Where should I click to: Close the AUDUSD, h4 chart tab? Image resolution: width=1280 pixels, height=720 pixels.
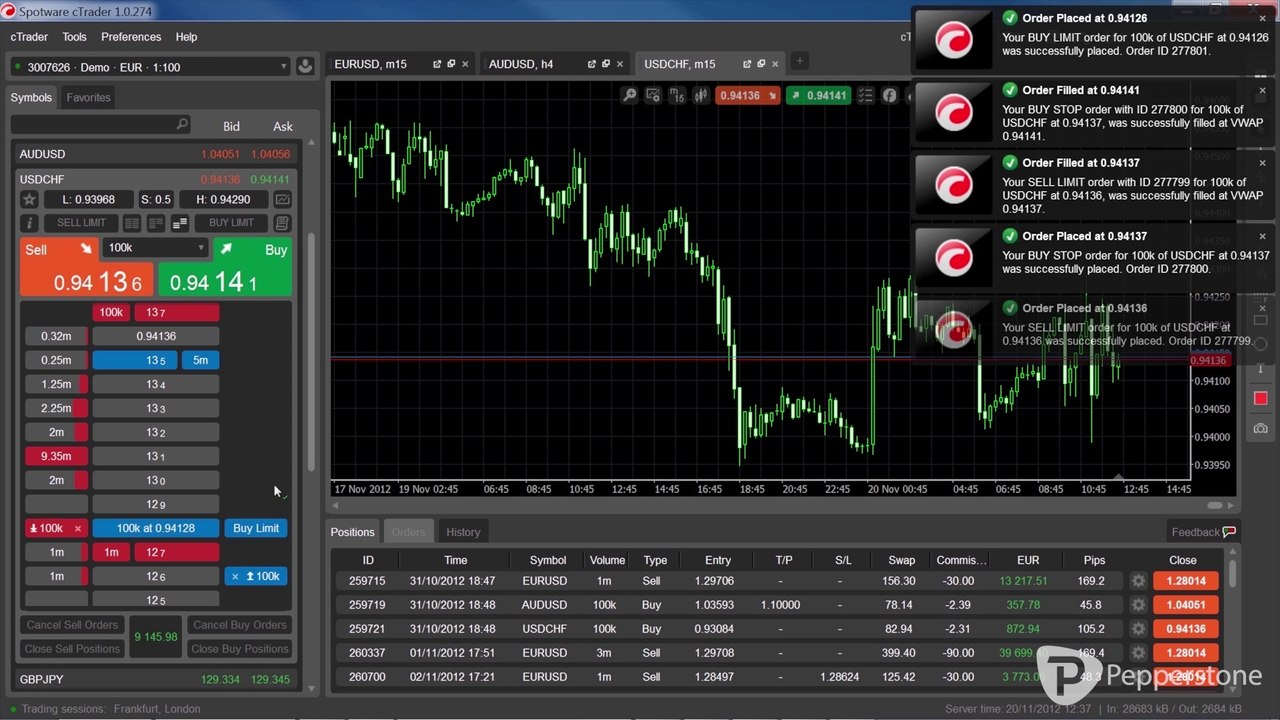pyautogui.click(x=622, y=64)
